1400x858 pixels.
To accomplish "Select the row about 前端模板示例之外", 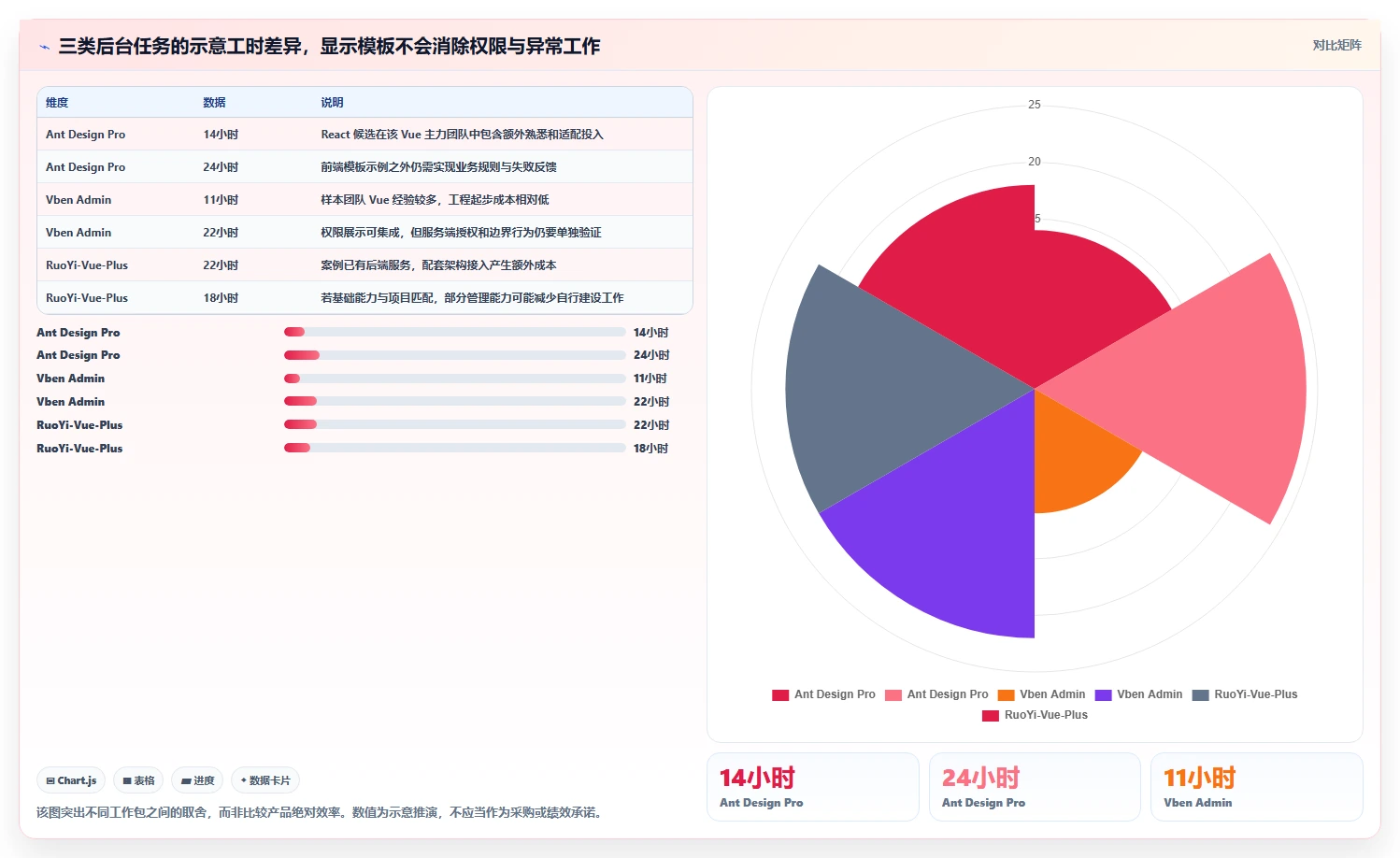I will coord(364,167).
